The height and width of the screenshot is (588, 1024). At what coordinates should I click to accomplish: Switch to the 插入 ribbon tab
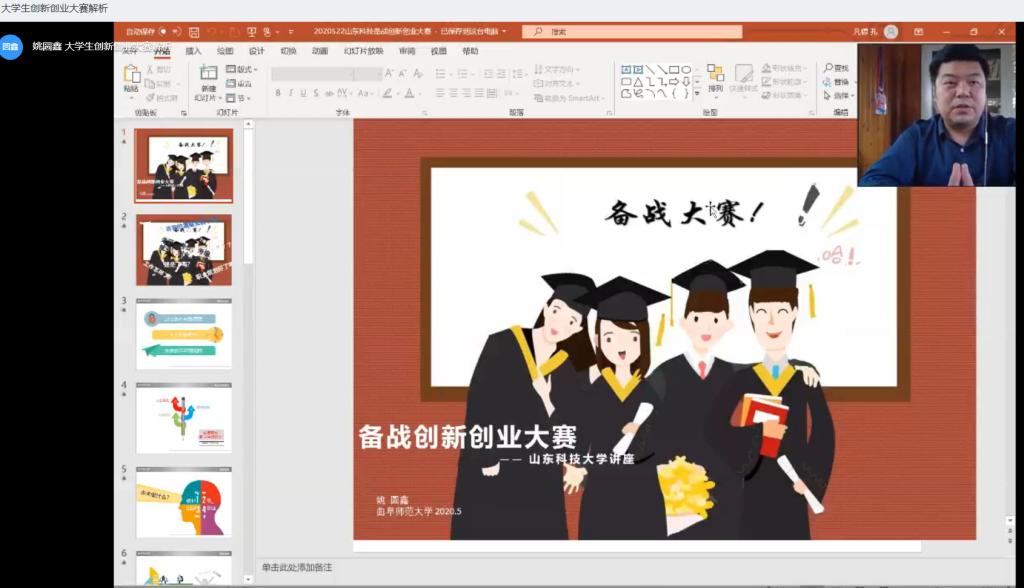193,51
